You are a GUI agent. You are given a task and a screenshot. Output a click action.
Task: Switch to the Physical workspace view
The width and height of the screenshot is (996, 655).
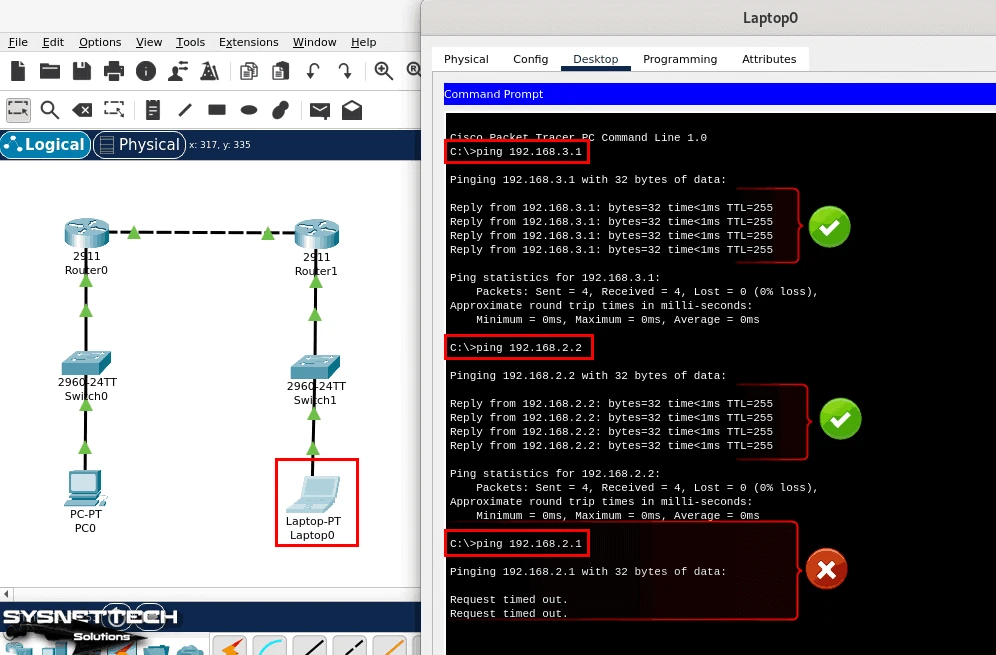(140, 144)
